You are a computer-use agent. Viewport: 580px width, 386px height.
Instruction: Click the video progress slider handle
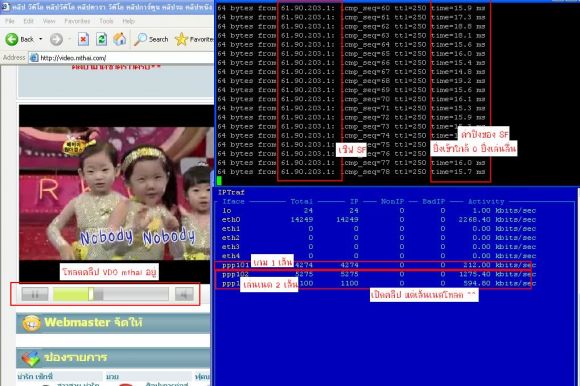91,294
